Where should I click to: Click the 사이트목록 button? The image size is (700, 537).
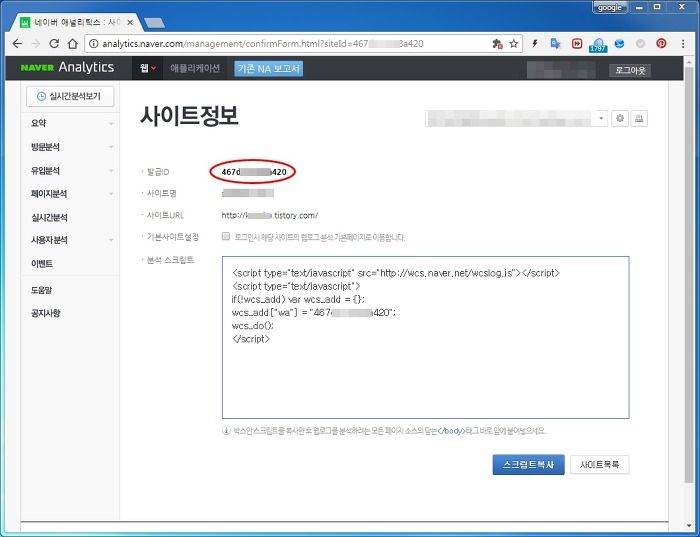(600, 465)
